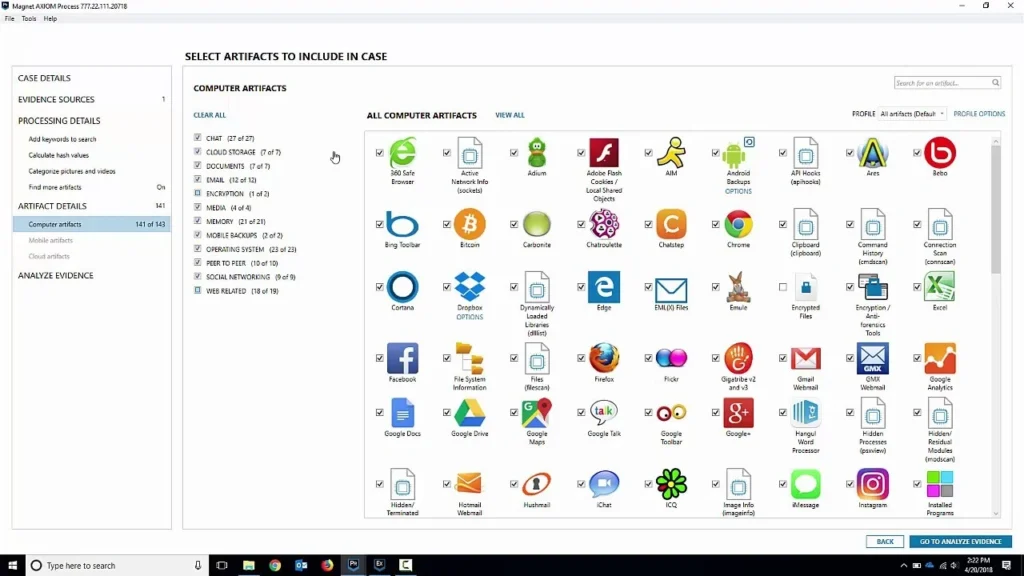Click the ICQ artifact icon
The height and width of the screenshot is (576, 1024).
[x=671, y=484]
